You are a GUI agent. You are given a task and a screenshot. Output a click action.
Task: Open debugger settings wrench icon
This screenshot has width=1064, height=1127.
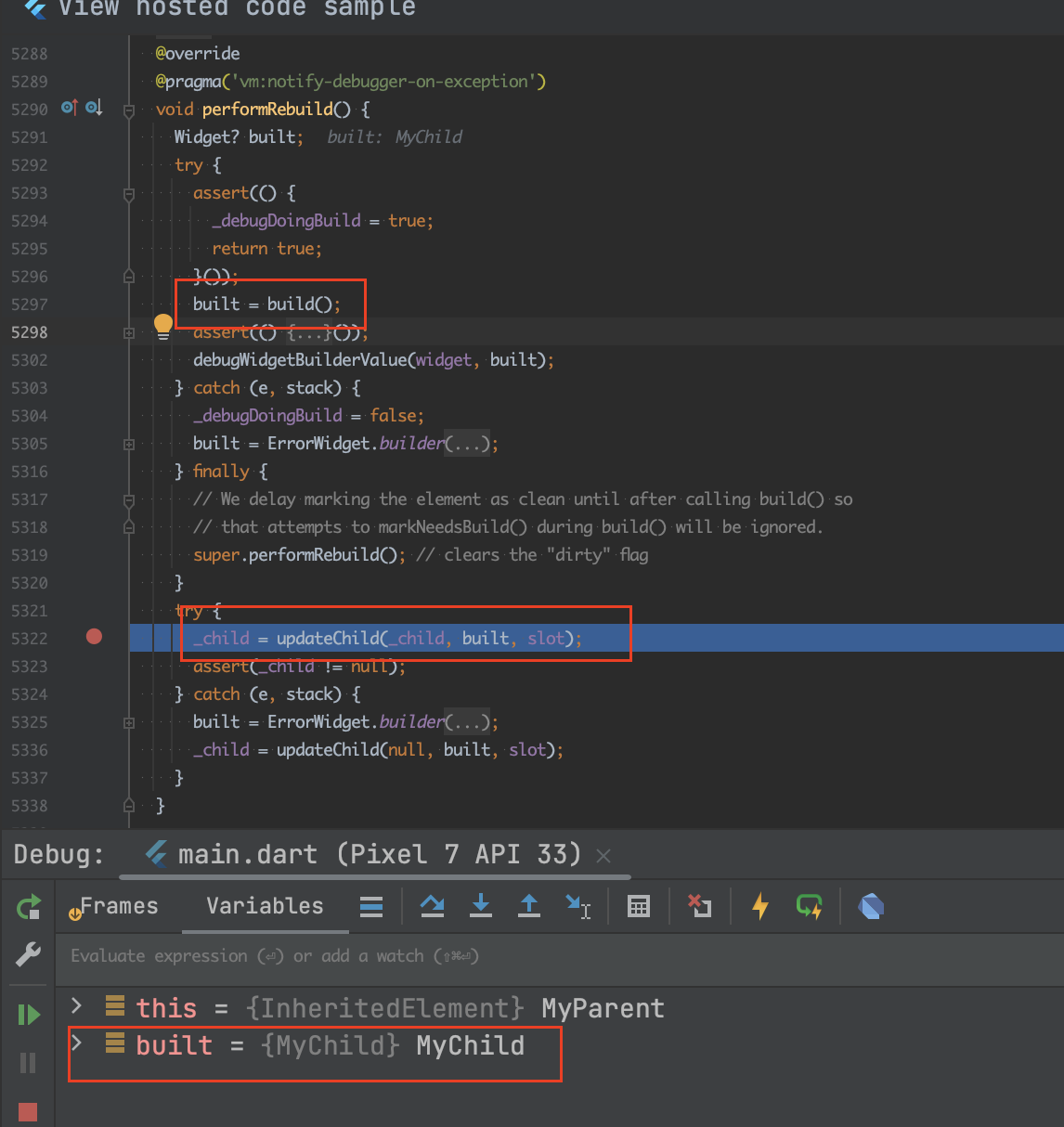29,954
